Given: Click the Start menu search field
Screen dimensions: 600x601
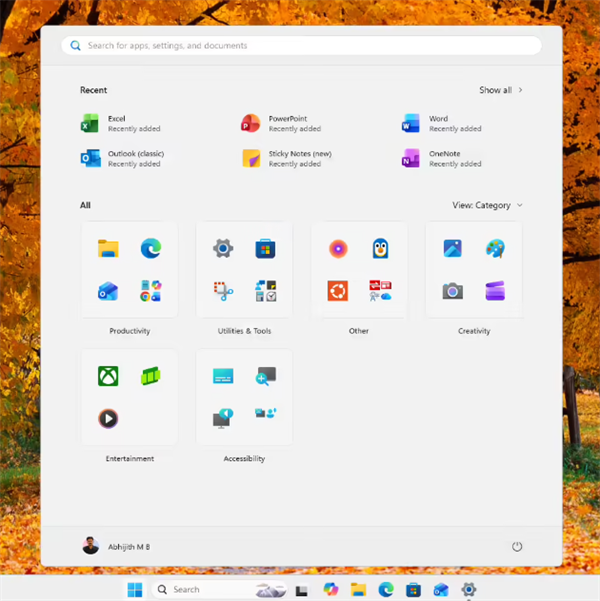Looking at the screenshot, I should [301, 46].
